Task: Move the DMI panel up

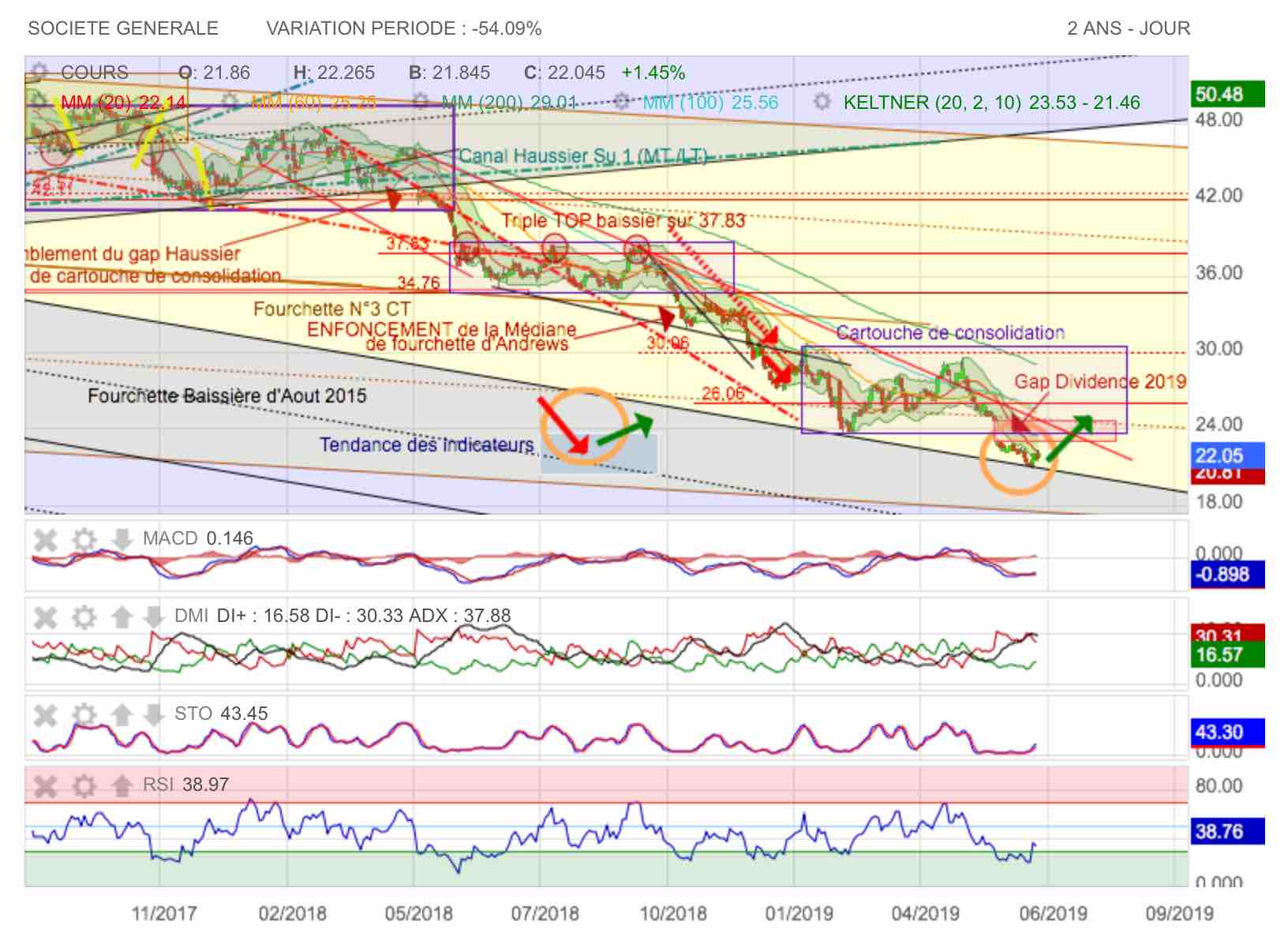Action: [x=122, y=616]
